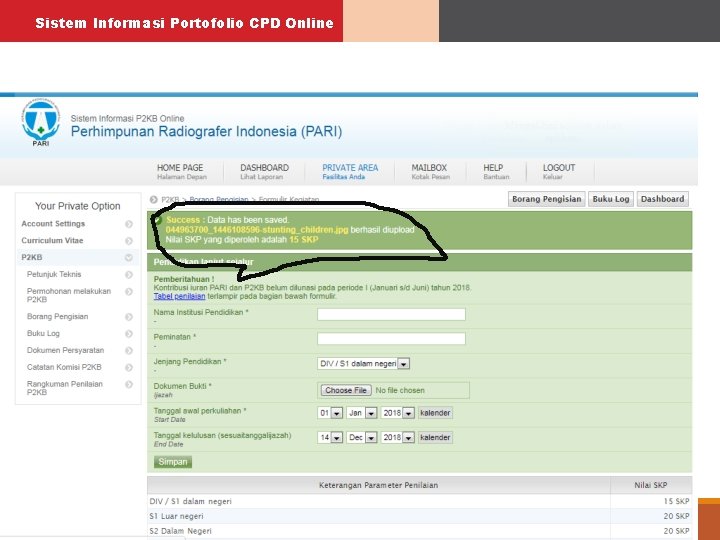Click the Peminatan input field
720x540 pixels.
click(x=391, y=339)
